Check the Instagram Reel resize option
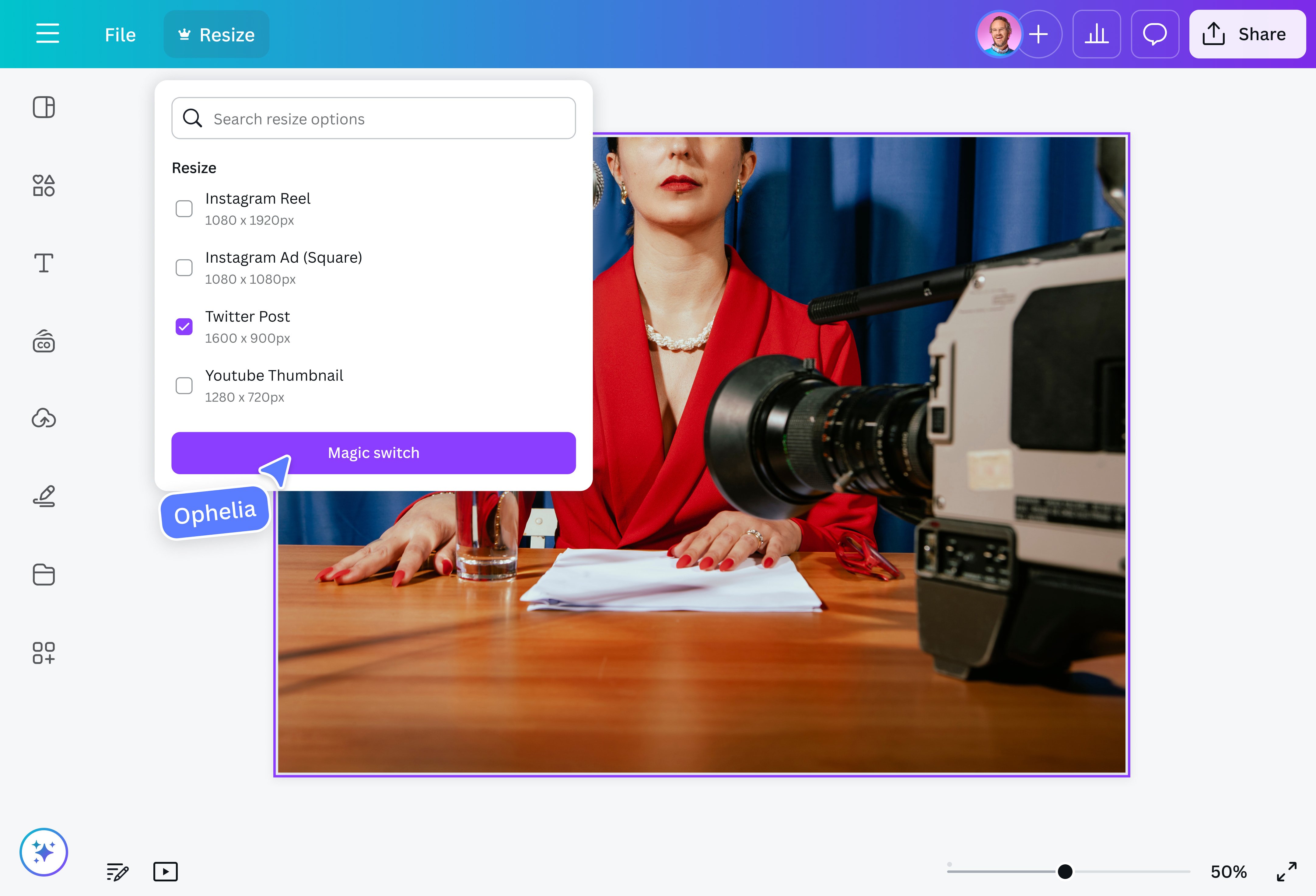The width and height of the screenshot is (1316, 896). pyautogui.click(x=184, y=208)
